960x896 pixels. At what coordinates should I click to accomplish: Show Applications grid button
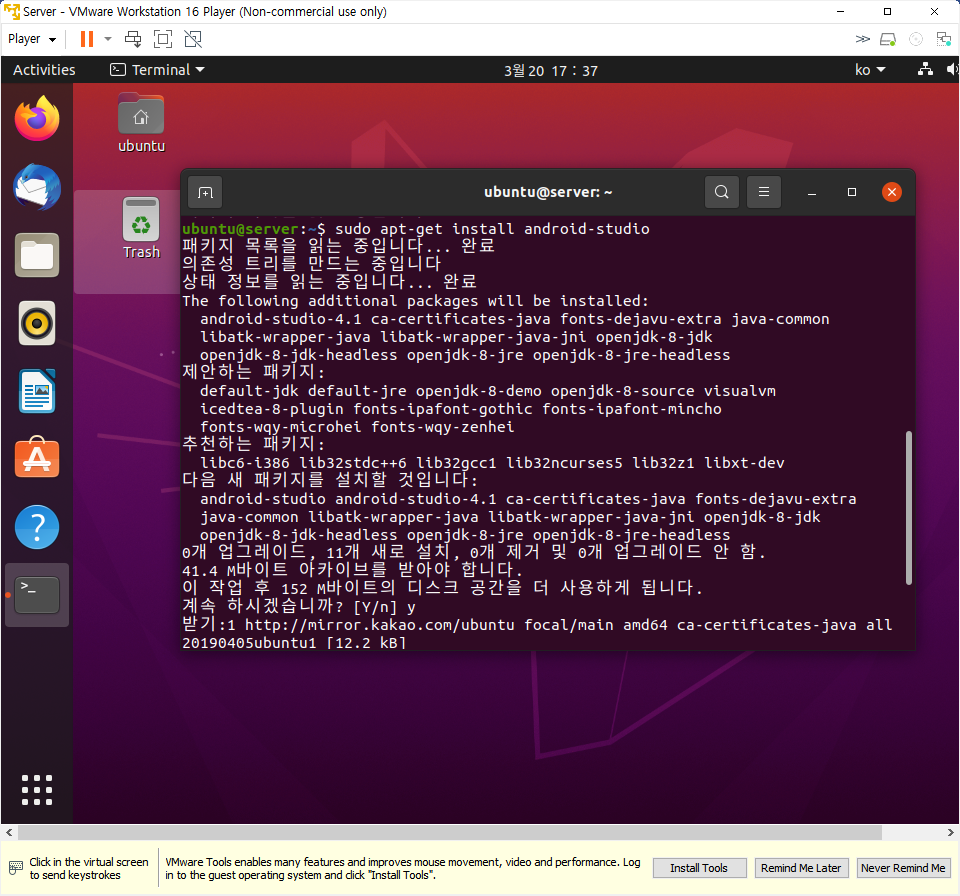(x=37, y=789)
